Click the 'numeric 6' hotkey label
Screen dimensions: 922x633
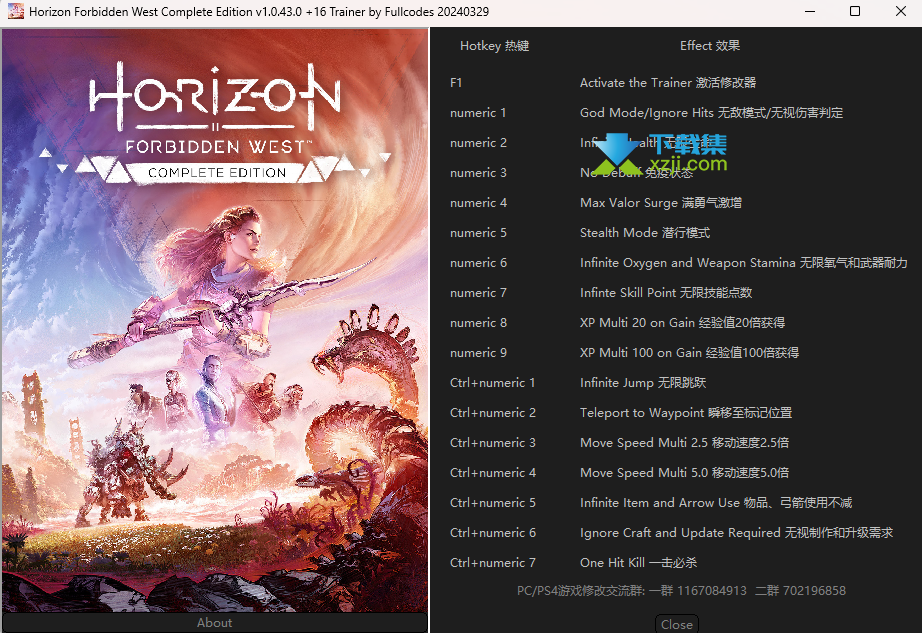[x=478, y=263]
